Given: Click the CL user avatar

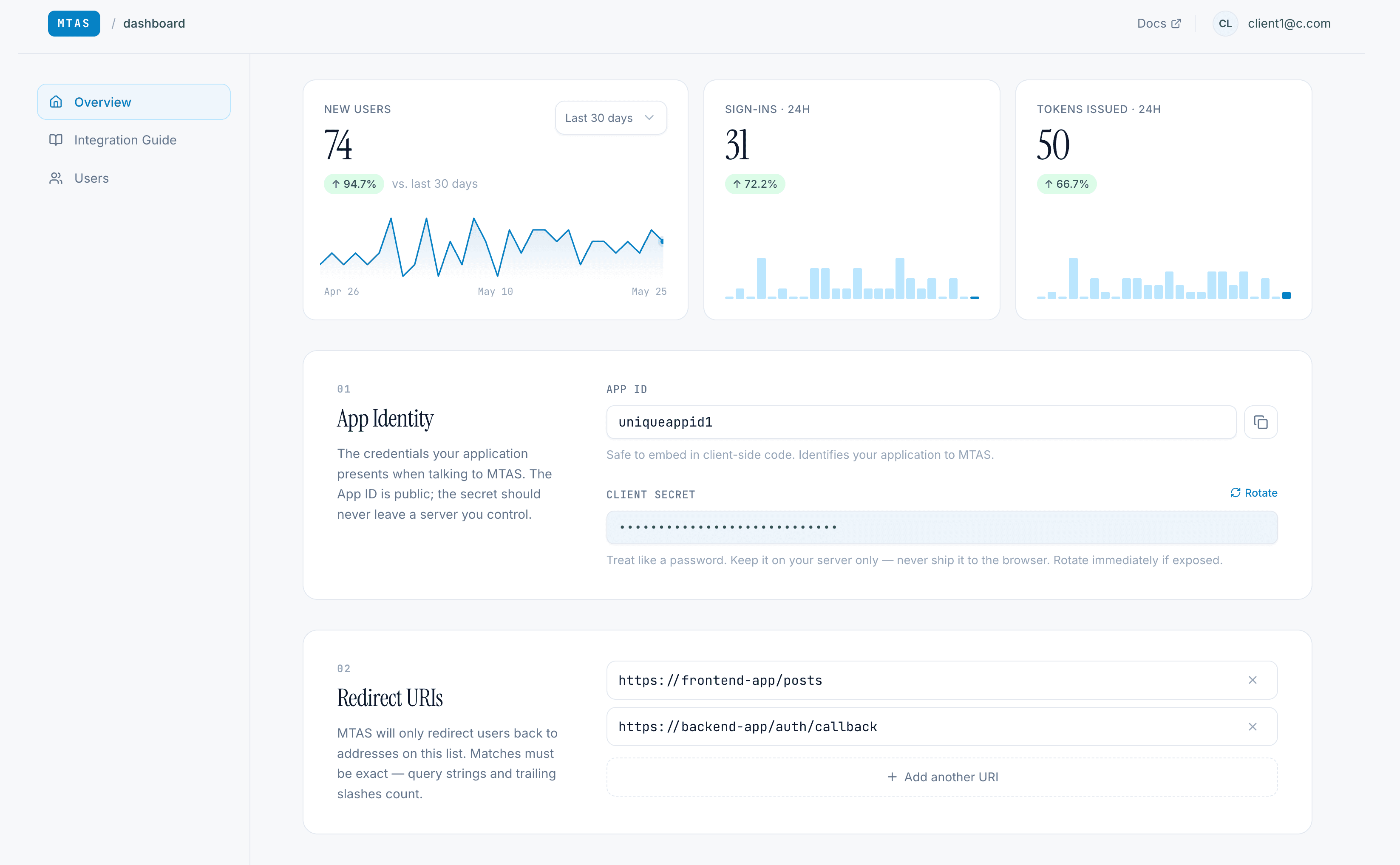Looking at the screenshot, I should [x=1225, y=23].
